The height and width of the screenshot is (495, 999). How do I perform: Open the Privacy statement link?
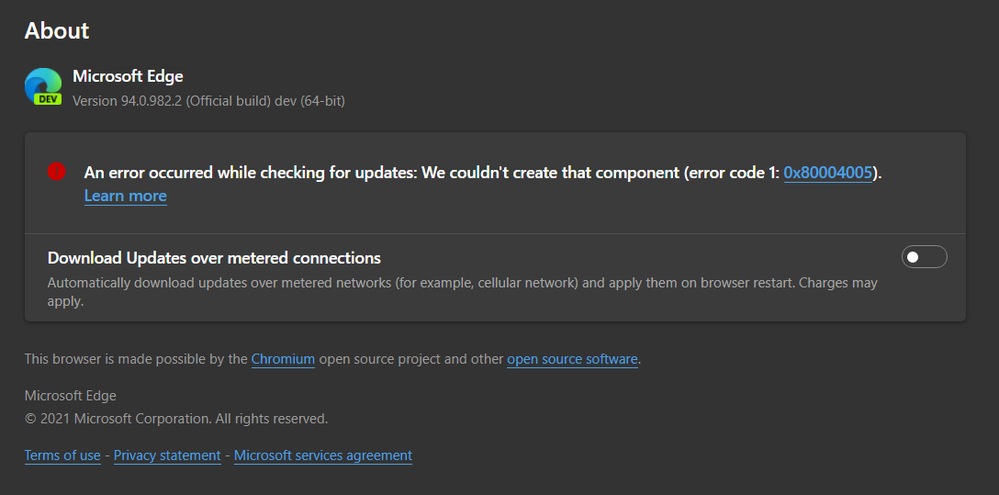[x=167, y=455]
